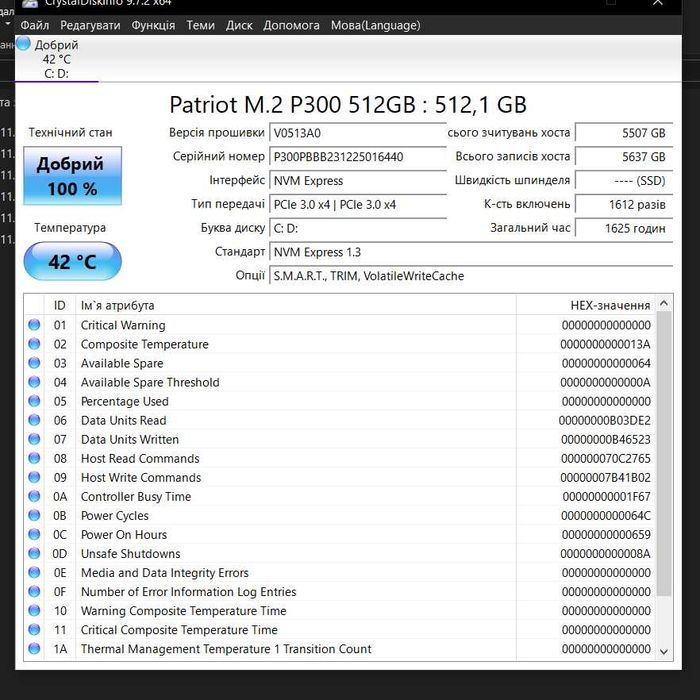Select the Composite Temperature attribute name
Screen dimensions: 700x700
click(145, 345)
